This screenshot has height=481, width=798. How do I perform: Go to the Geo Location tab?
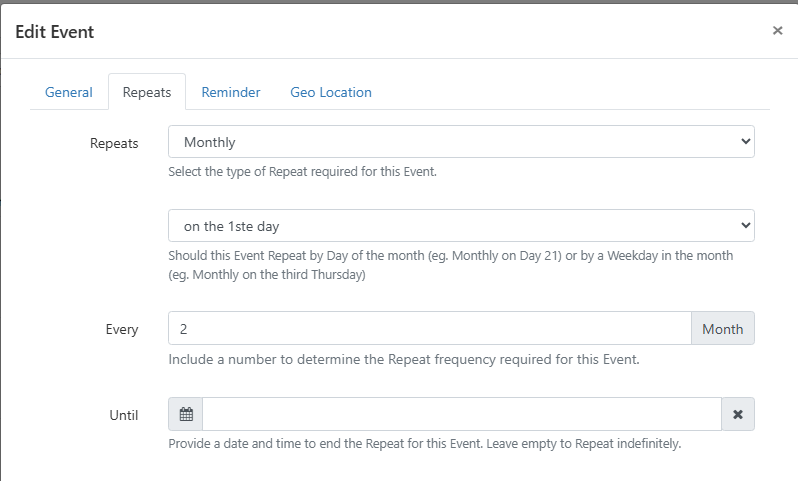tap(331, 92)
